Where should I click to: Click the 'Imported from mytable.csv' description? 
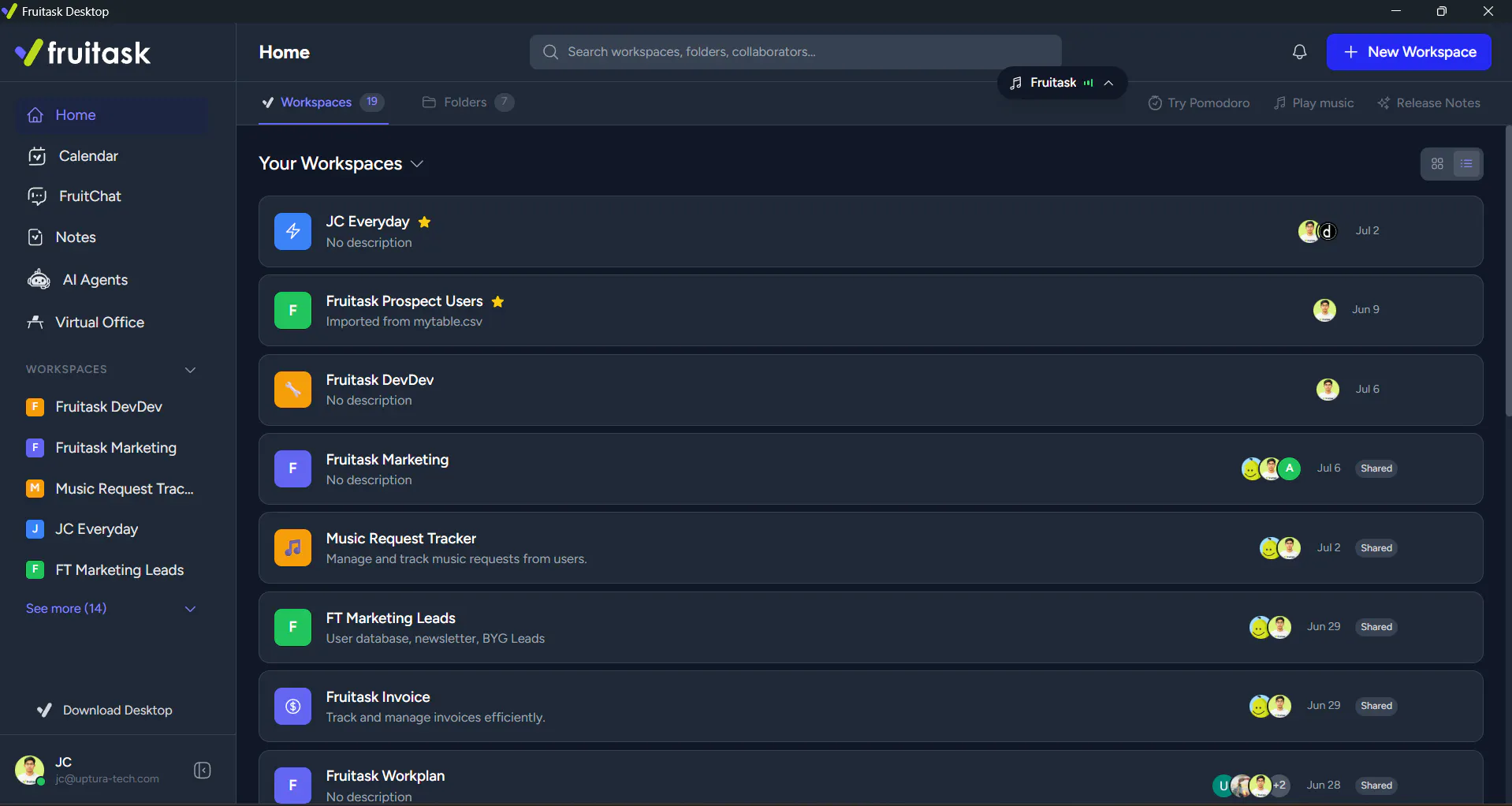point(404,322)
